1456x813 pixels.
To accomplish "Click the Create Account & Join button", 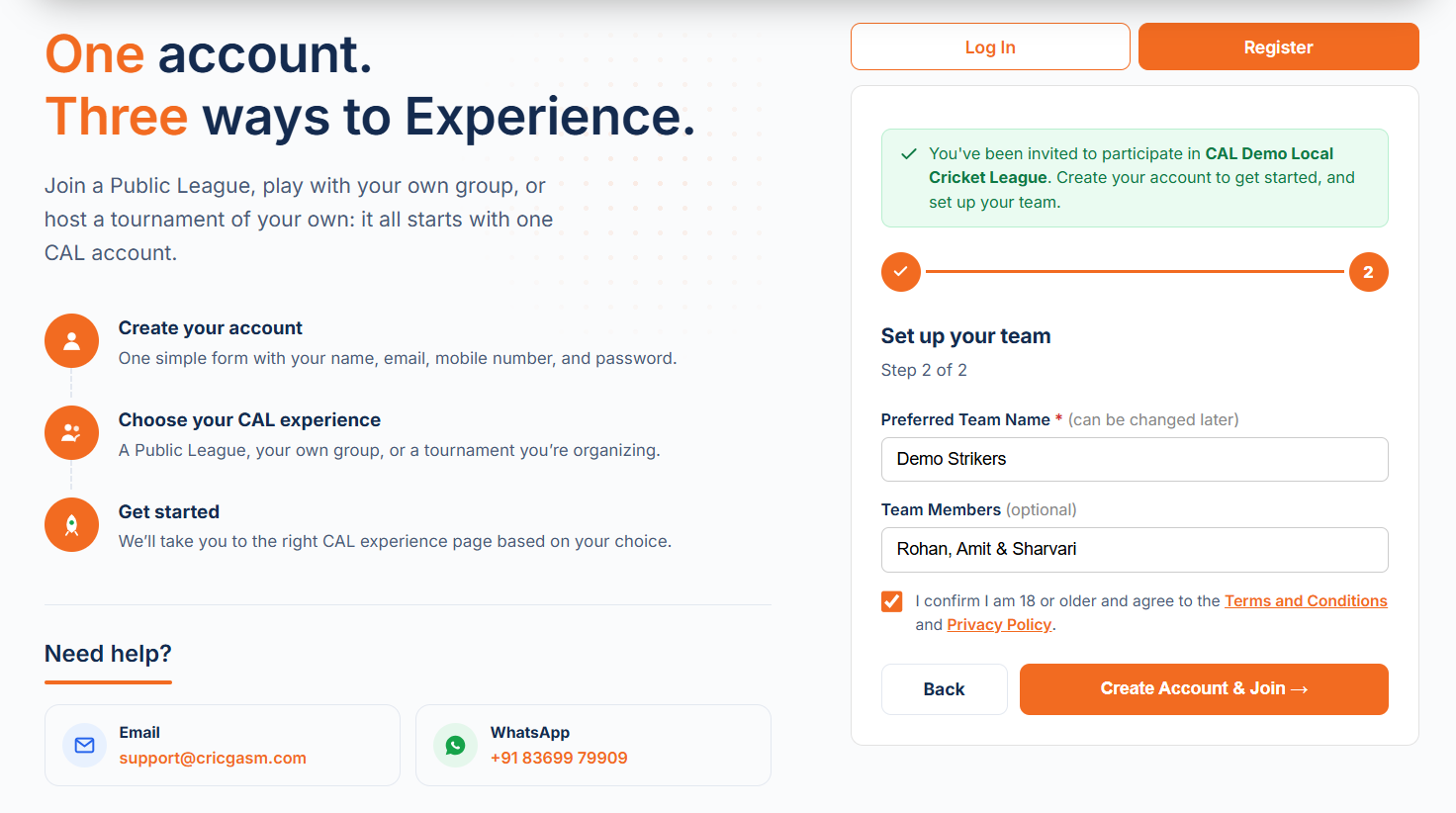I will (x=1204, y=689).
